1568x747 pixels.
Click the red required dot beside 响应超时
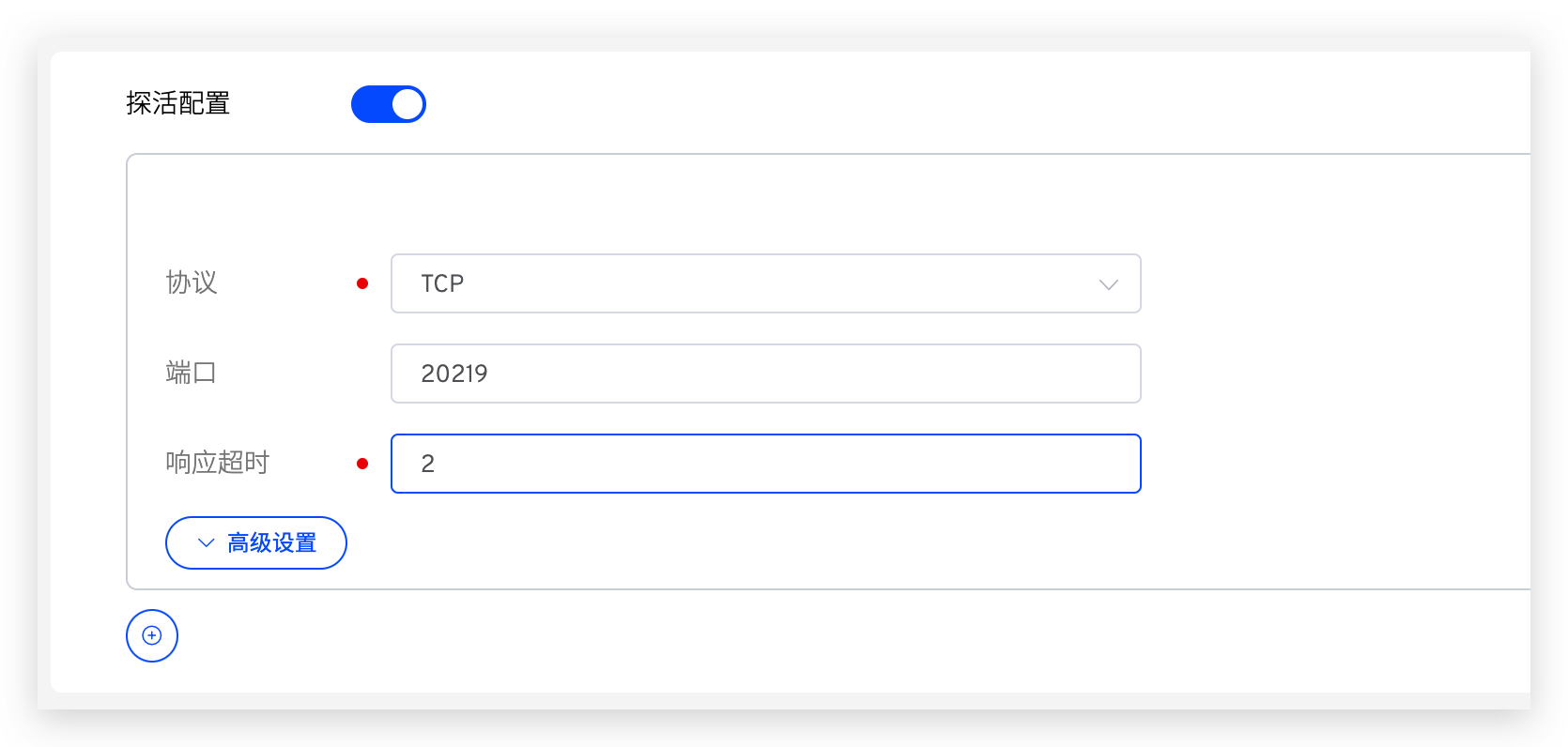click(x=362, y=464)
